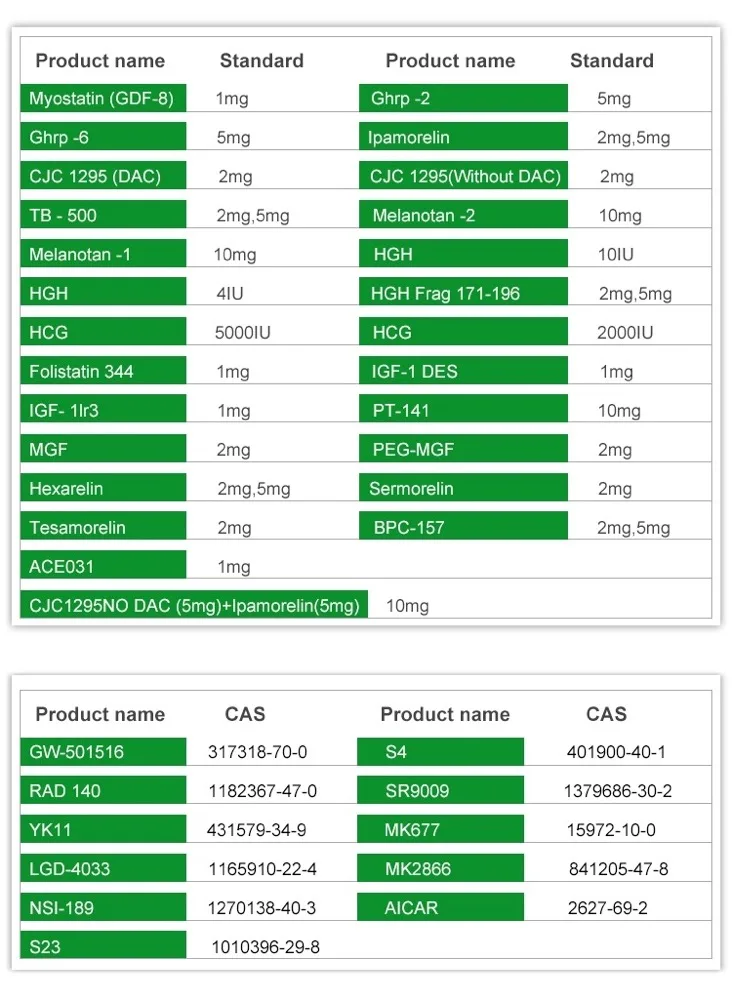Click the CJC 1295 (DAC) product name
The image size is (732, 1000).
click(x=102, y=177)
